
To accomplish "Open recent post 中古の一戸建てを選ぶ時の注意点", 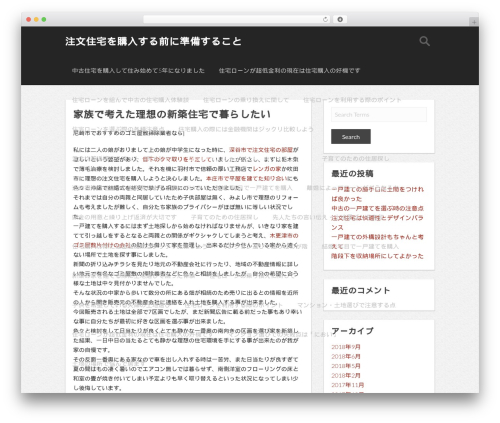I will point(377,208).
